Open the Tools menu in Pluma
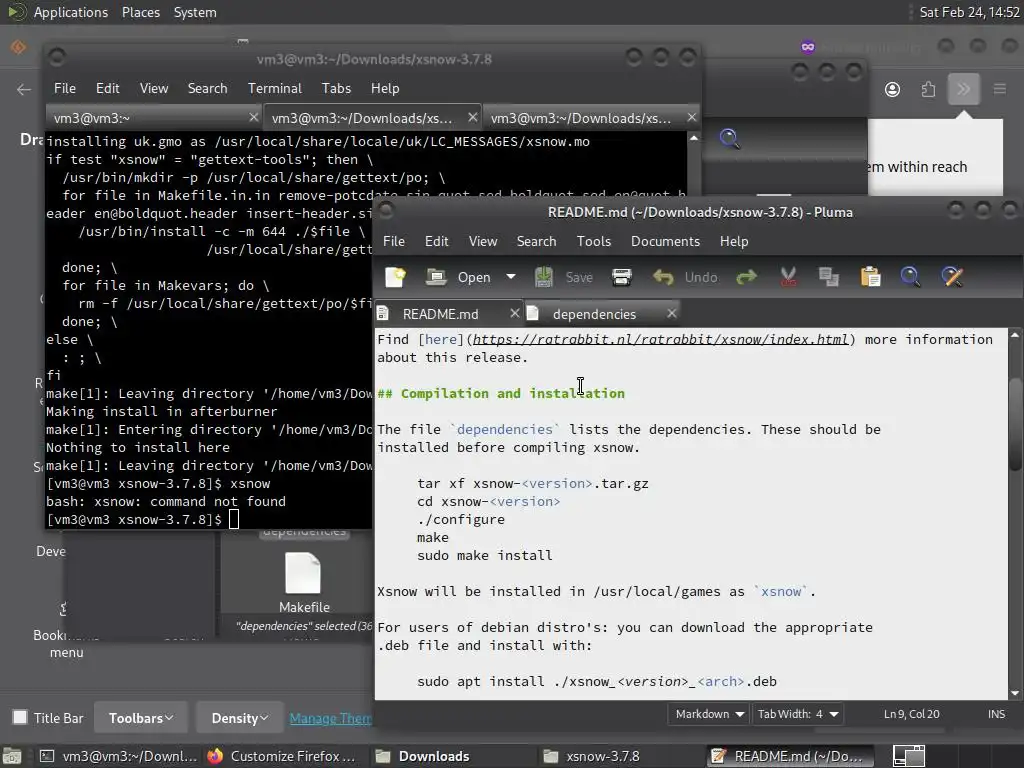The width and height of the screenshot is (1024, 768). 594,241
